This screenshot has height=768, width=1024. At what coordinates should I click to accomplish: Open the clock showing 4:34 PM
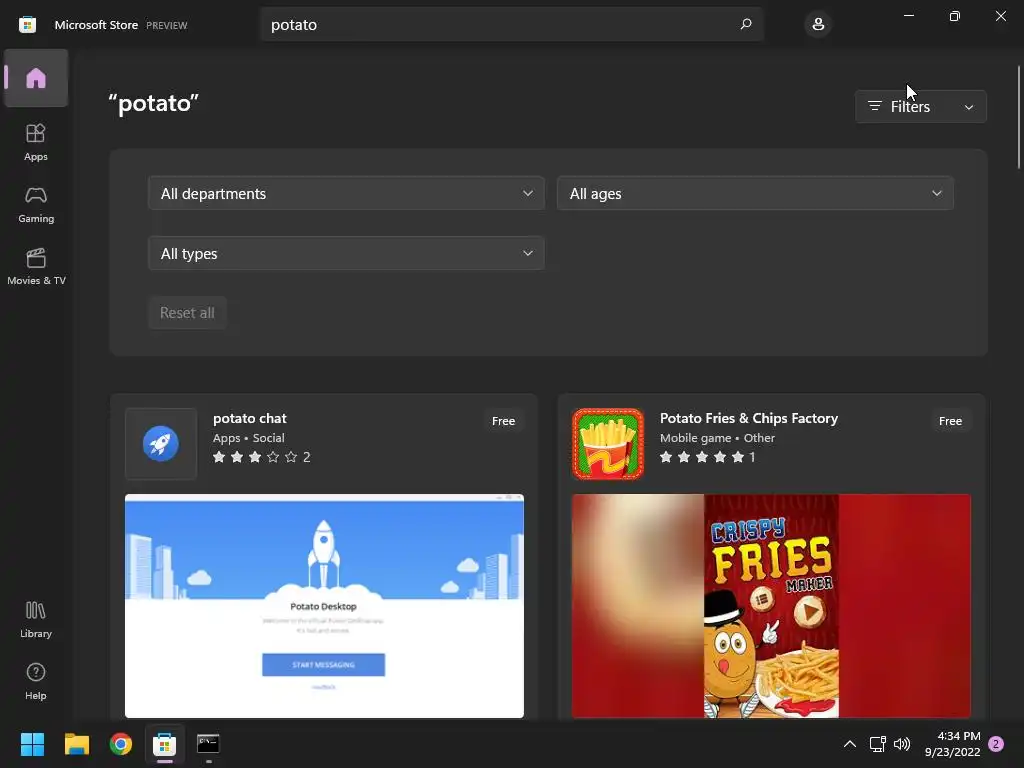tap(952, 744)
